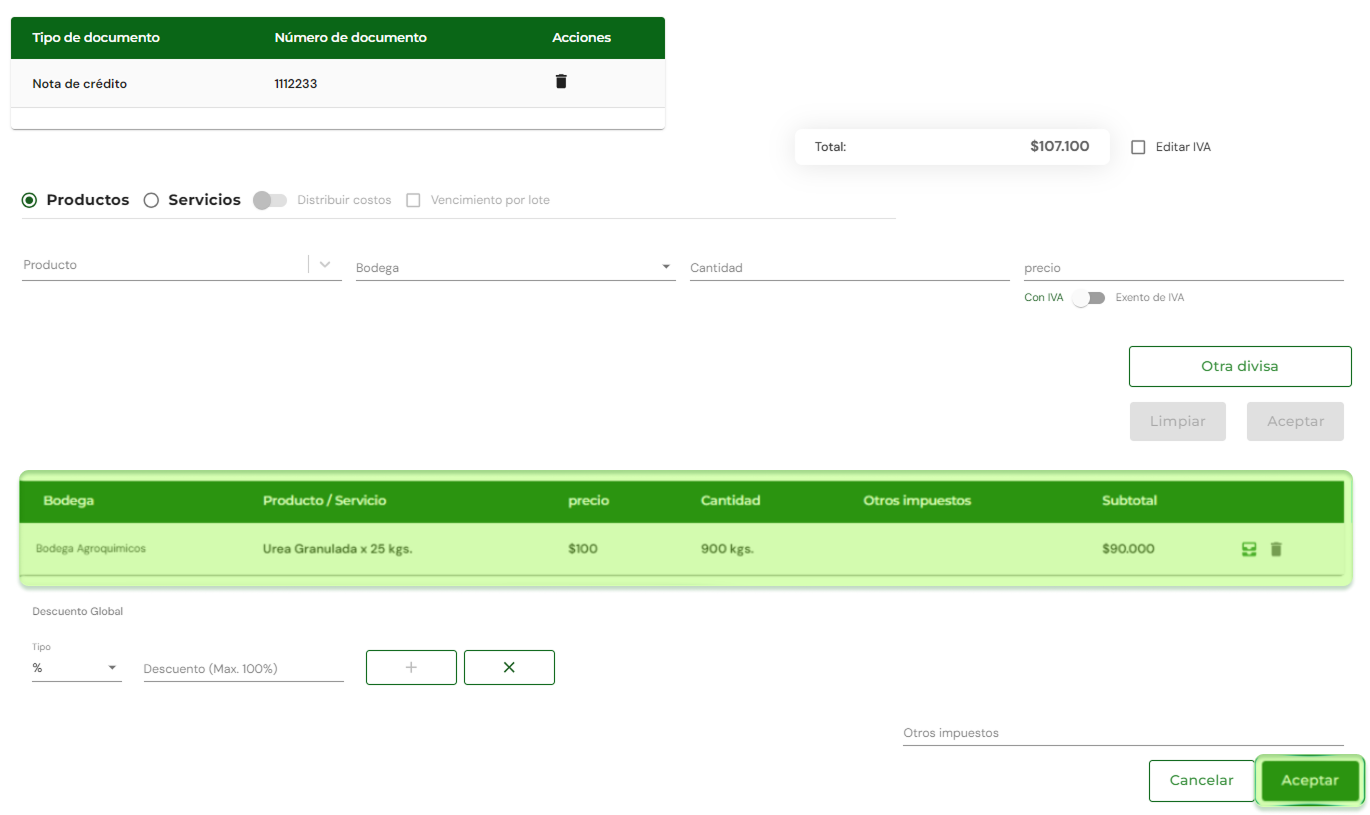Click the Descuento Global label

pyautogui.click(x=78, y=611)
